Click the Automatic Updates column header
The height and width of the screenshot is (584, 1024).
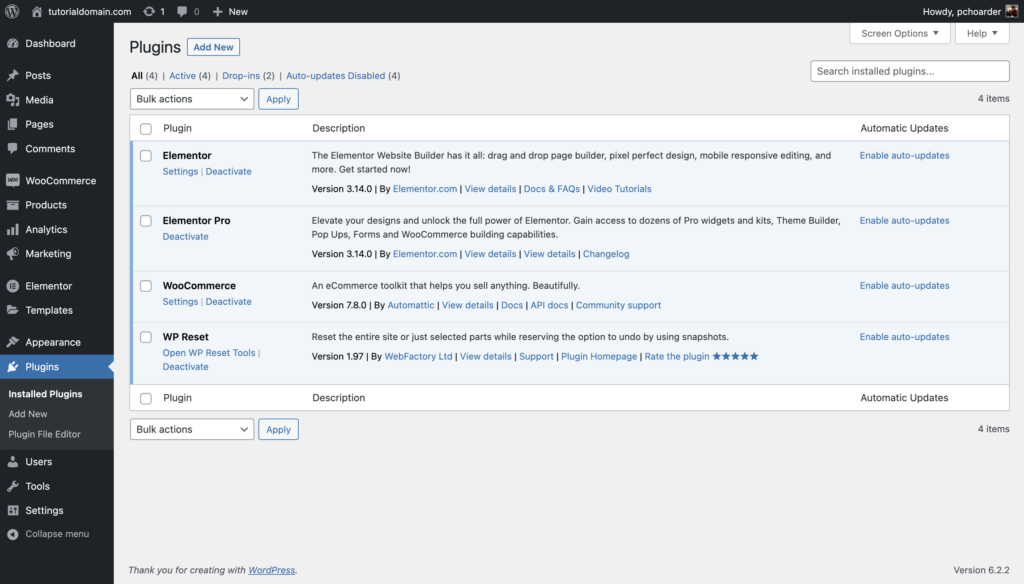pyautogui.click(x=904, y=128)
